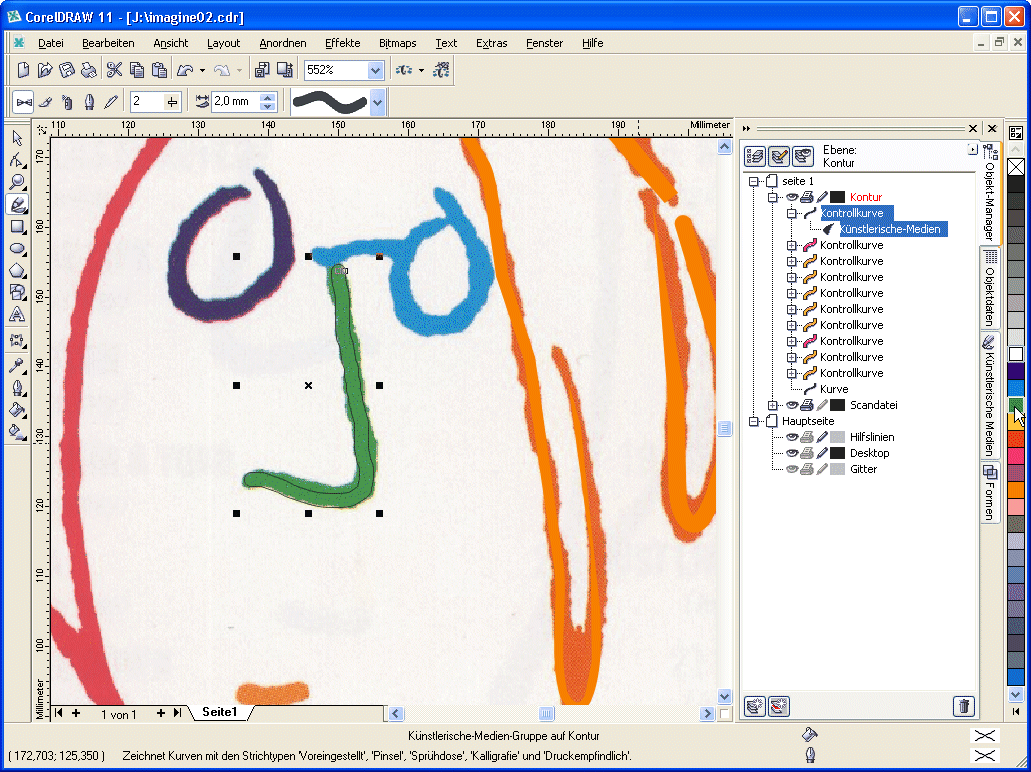Click the no-color X swatch atop the palette
The width and height of the screenshot is (1031, 772).
pos(1016,166)
